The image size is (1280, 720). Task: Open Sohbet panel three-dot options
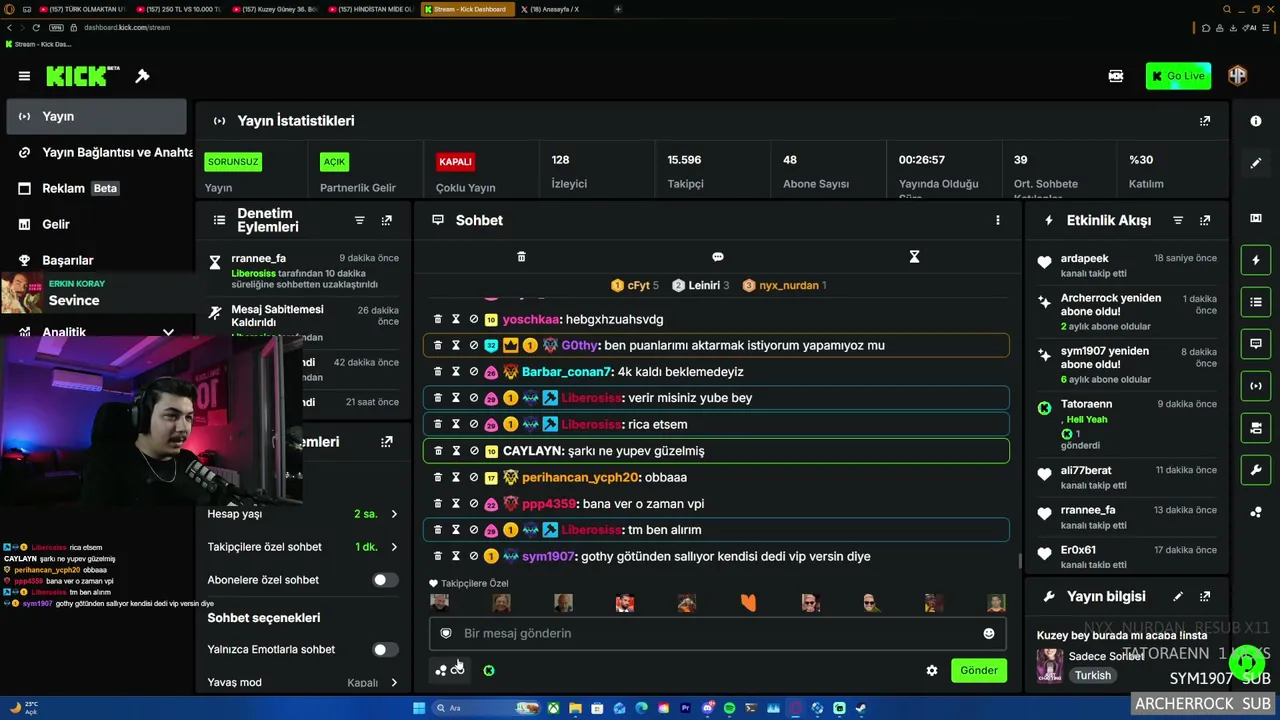(997, 220)
